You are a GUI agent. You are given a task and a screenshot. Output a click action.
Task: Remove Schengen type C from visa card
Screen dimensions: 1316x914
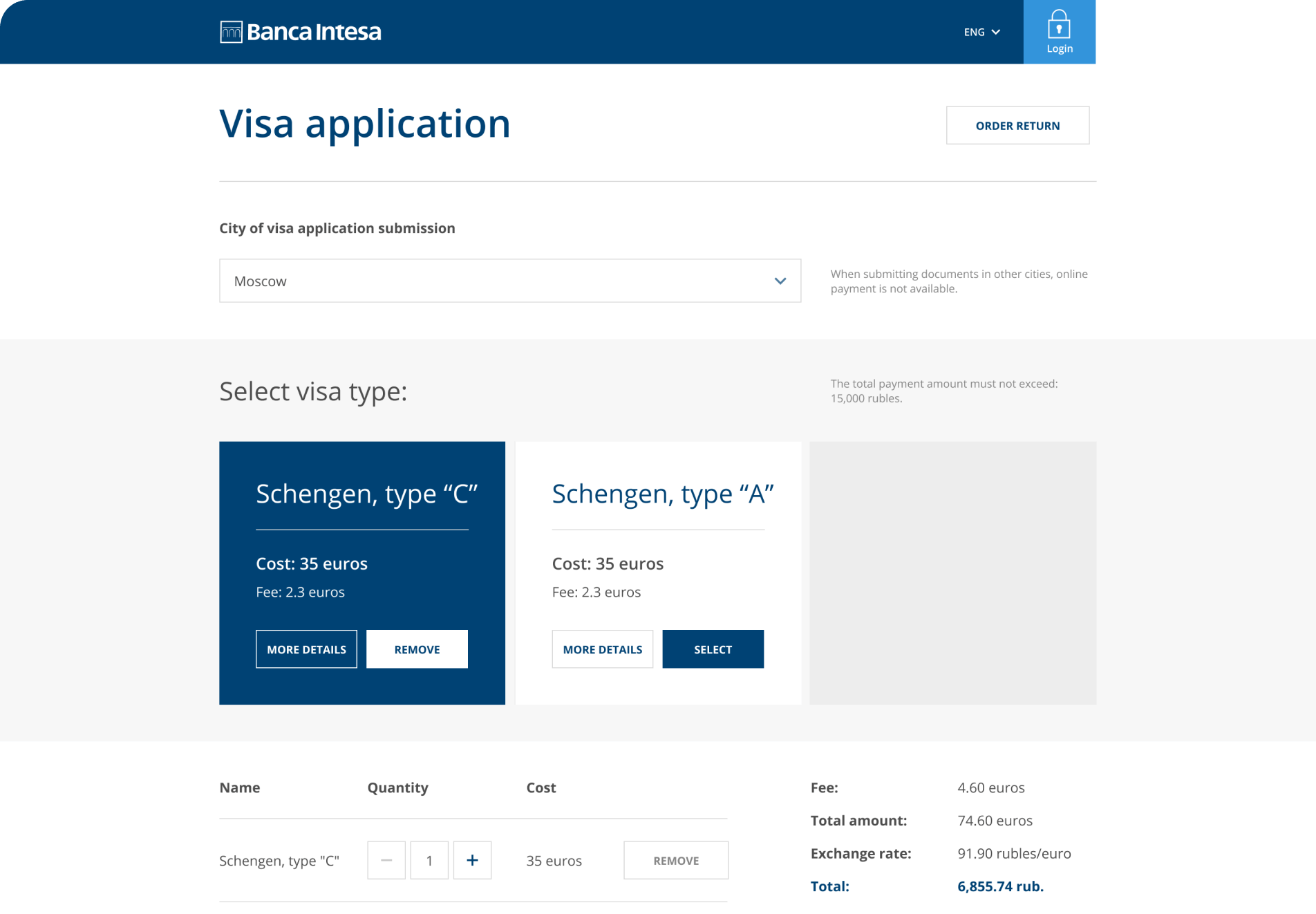[417, 649]
